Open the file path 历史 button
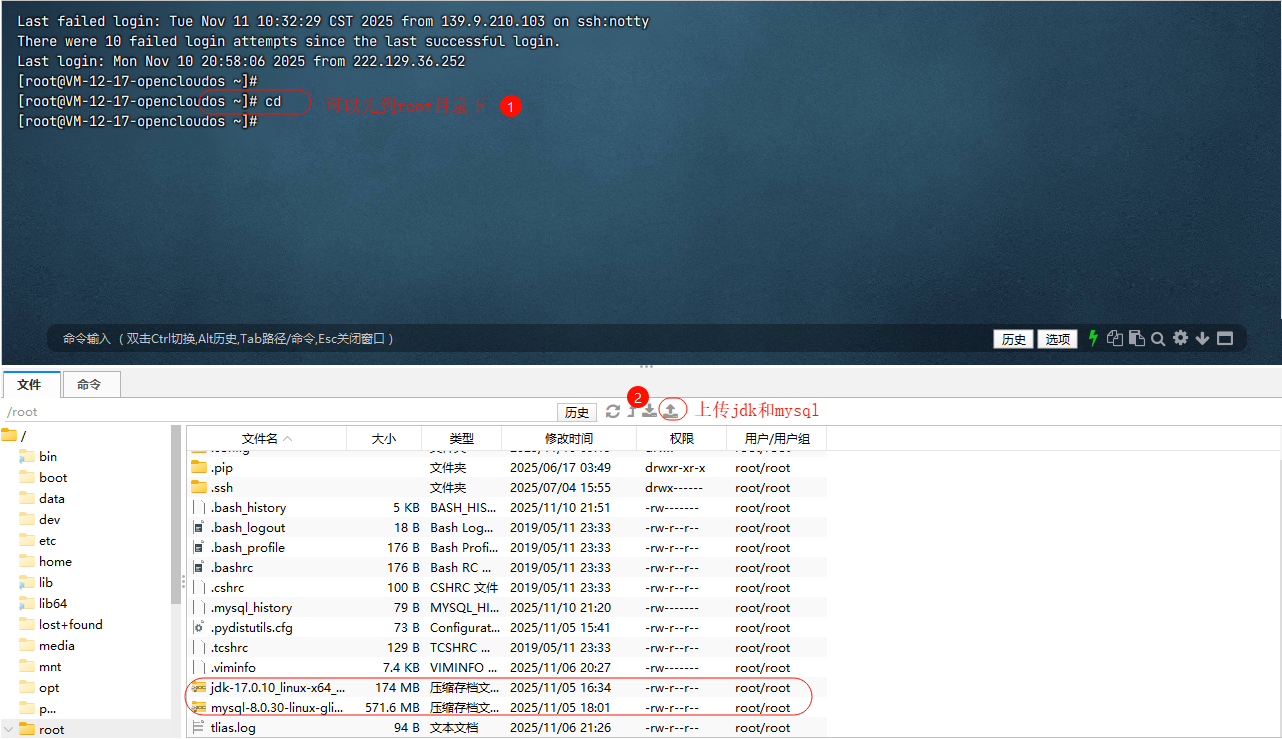 point(577,412)
